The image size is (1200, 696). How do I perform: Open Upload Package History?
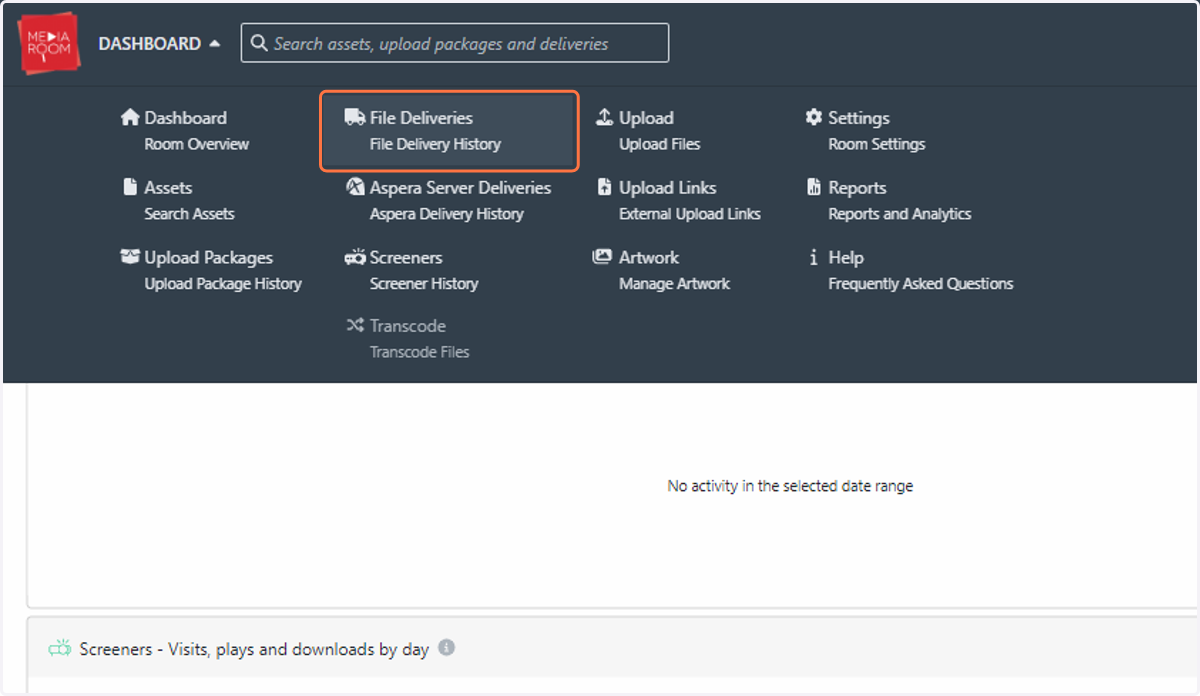point(223,284)
